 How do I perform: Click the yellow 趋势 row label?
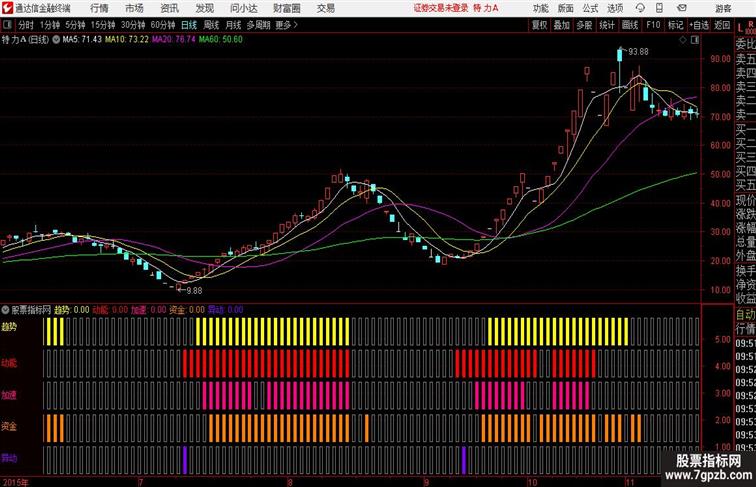click(x=9, y=327)
